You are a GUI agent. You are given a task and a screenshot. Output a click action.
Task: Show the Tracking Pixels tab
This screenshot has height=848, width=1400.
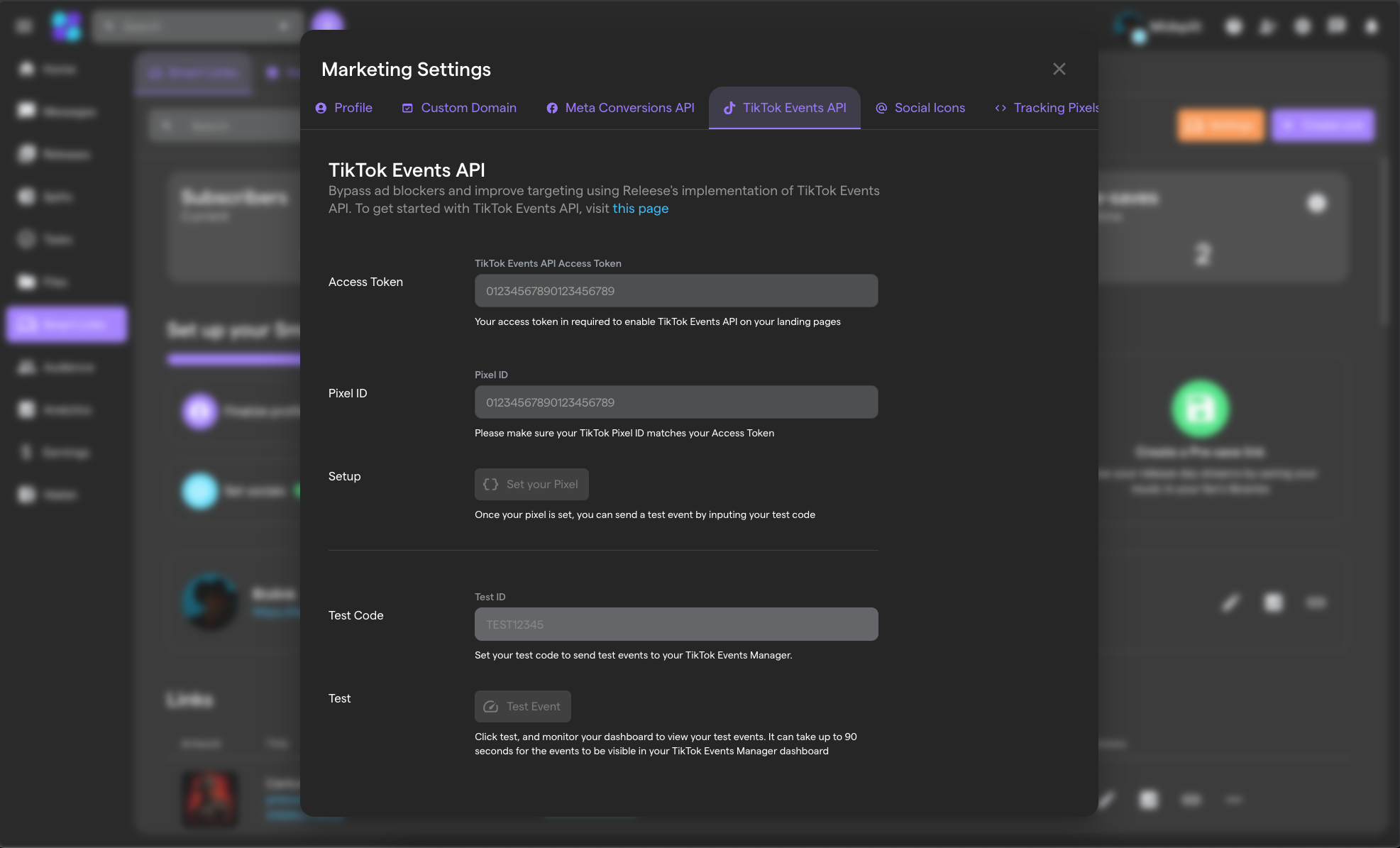[1047, 108]
